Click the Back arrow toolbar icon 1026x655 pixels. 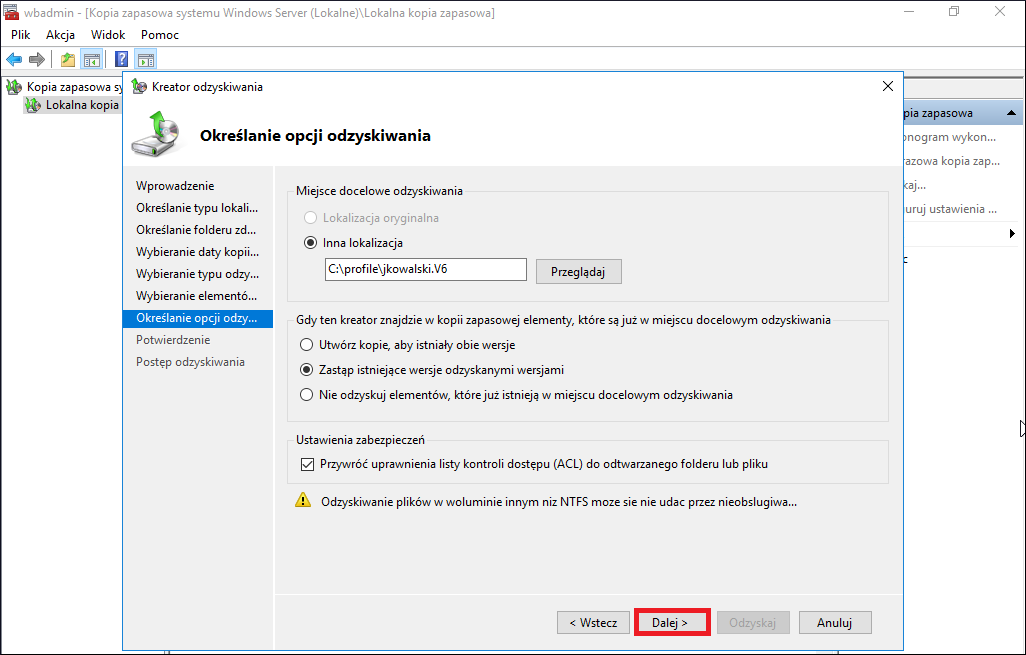point(14,60)
